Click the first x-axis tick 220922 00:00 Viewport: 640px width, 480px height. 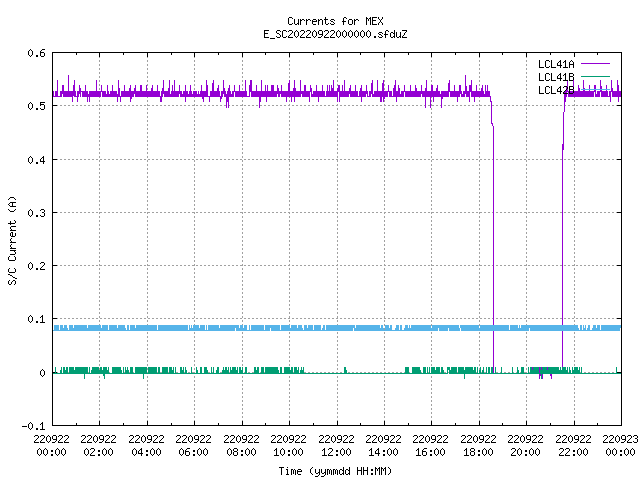click(51, 445)
